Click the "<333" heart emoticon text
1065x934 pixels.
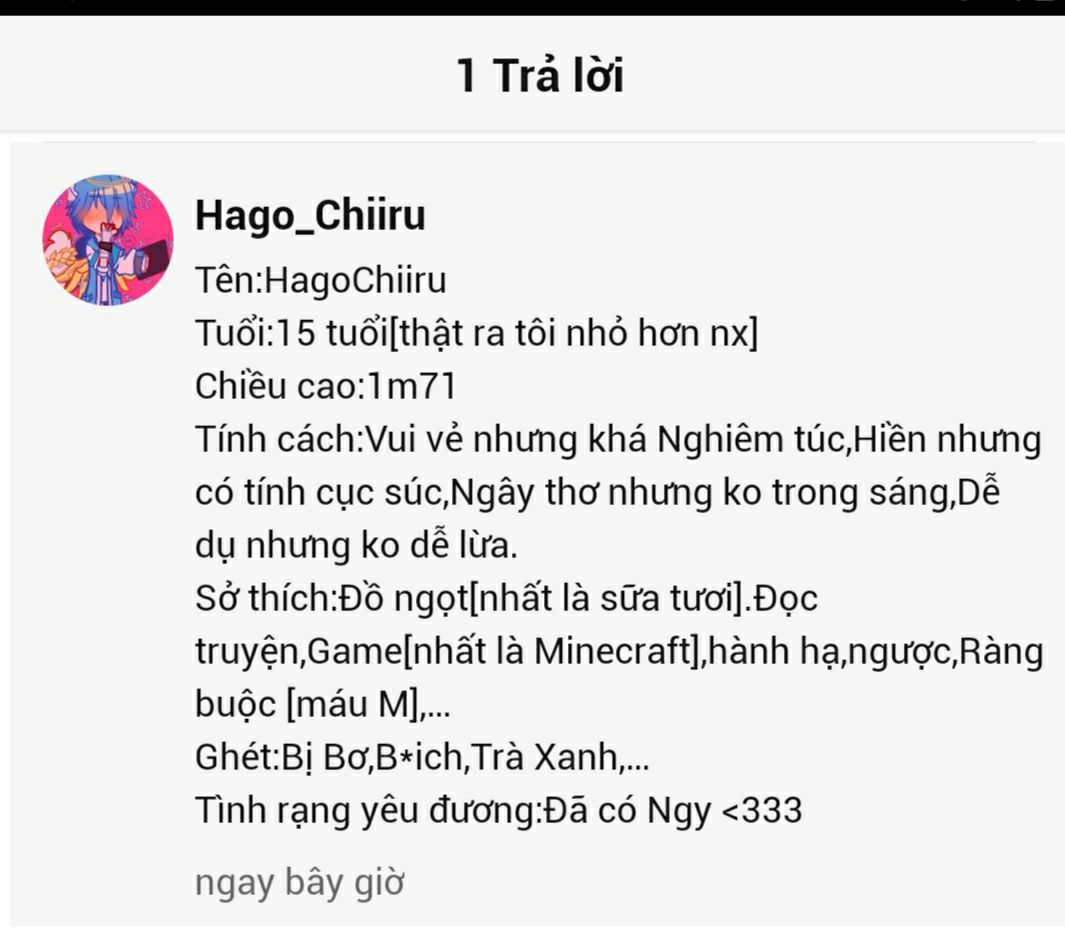761,810
